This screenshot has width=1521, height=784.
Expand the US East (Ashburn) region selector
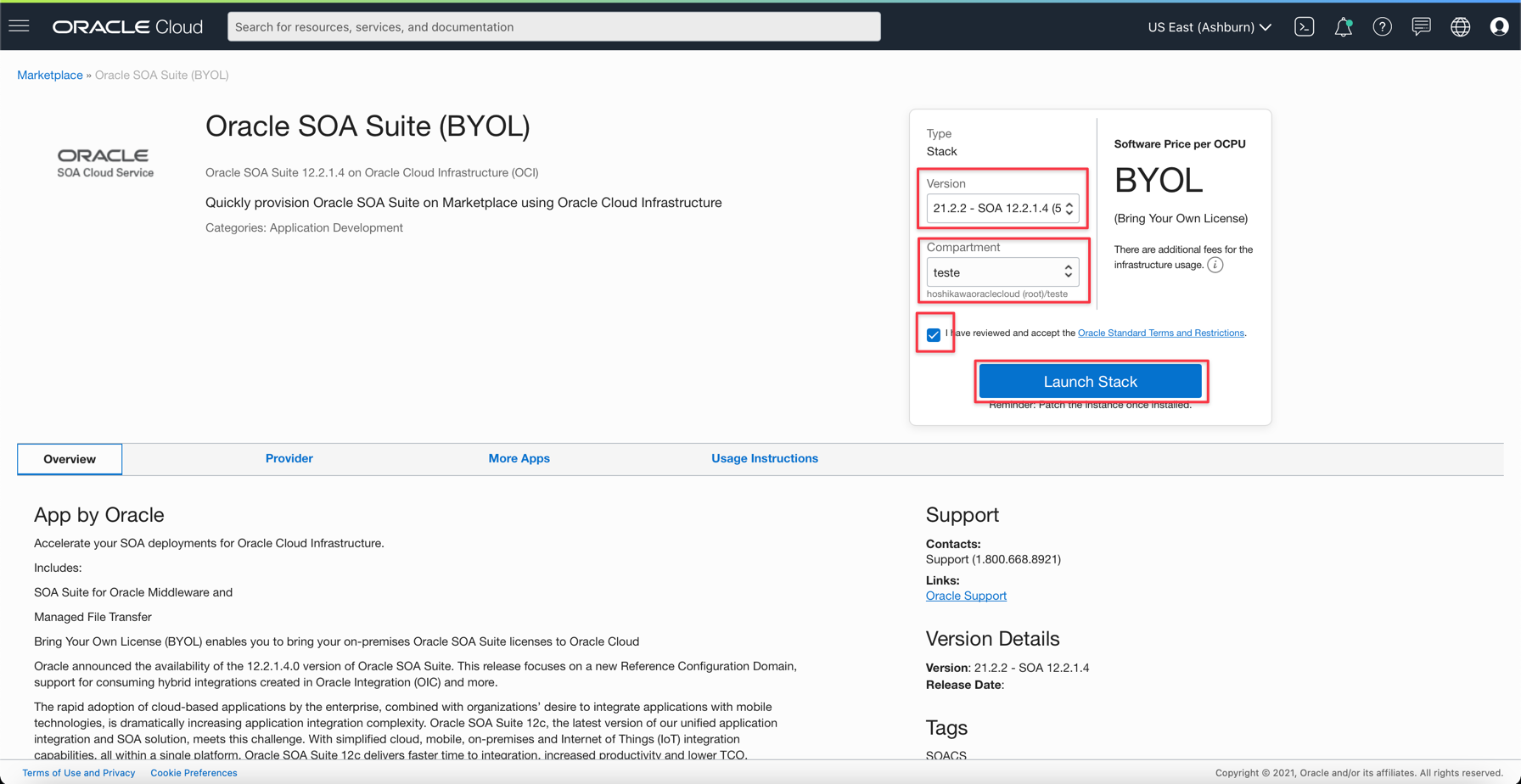(x=1210, y=27)
